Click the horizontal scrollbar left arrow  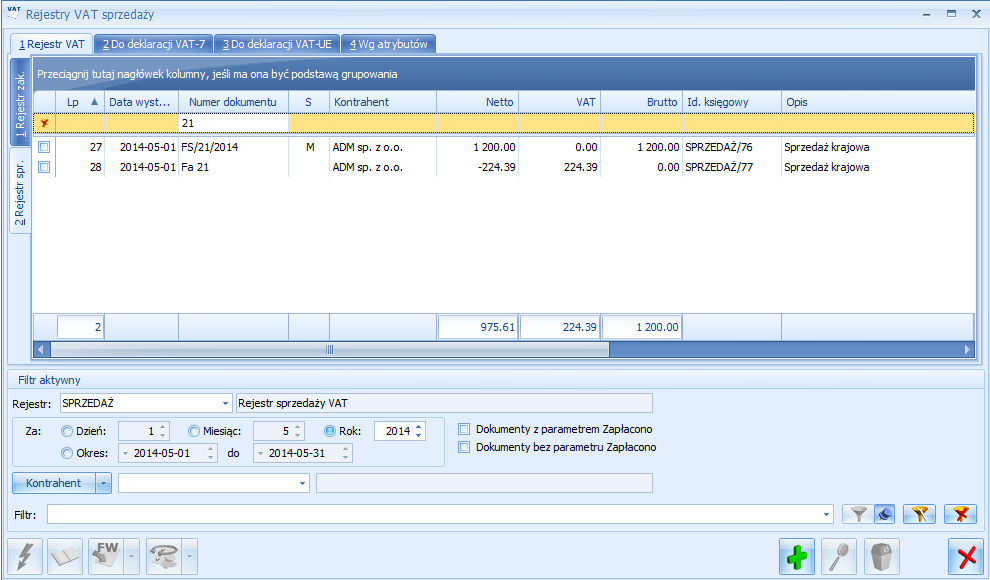click(x=41, y=350)
